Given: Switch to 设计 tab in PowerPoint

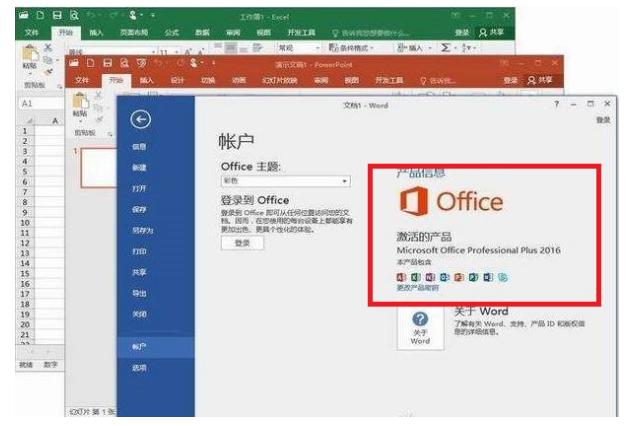Looking at the screenshot, I should tap(177, 80).
